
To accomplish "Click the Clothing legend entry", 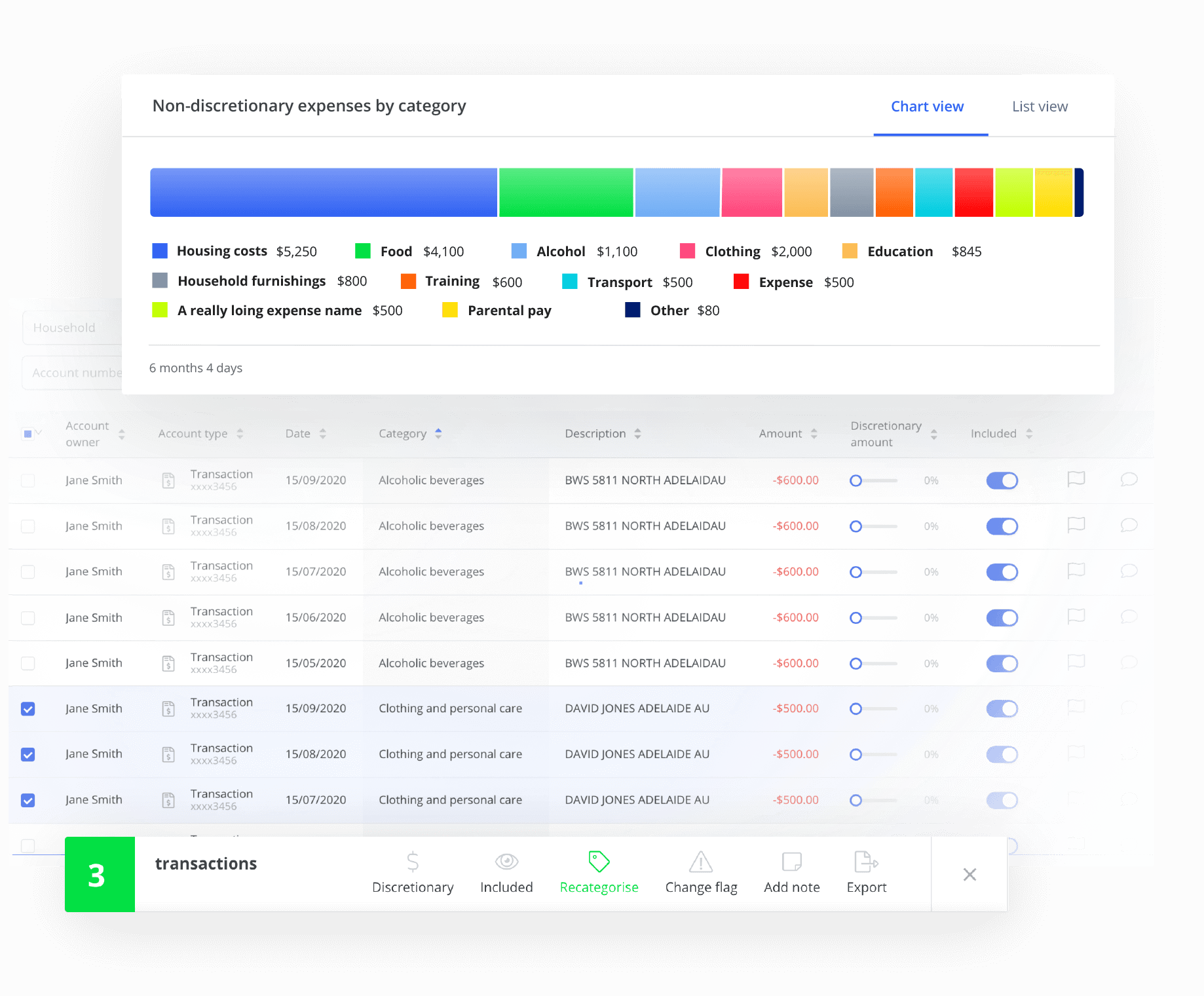I will tap(745, 251).
